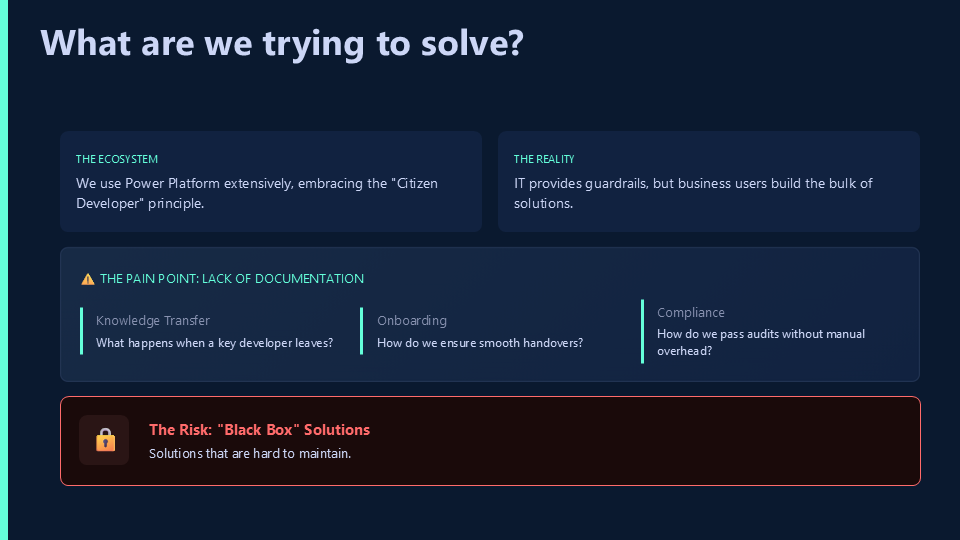Select the "Knowledge Transfer" heading

(x=153, y=321)
